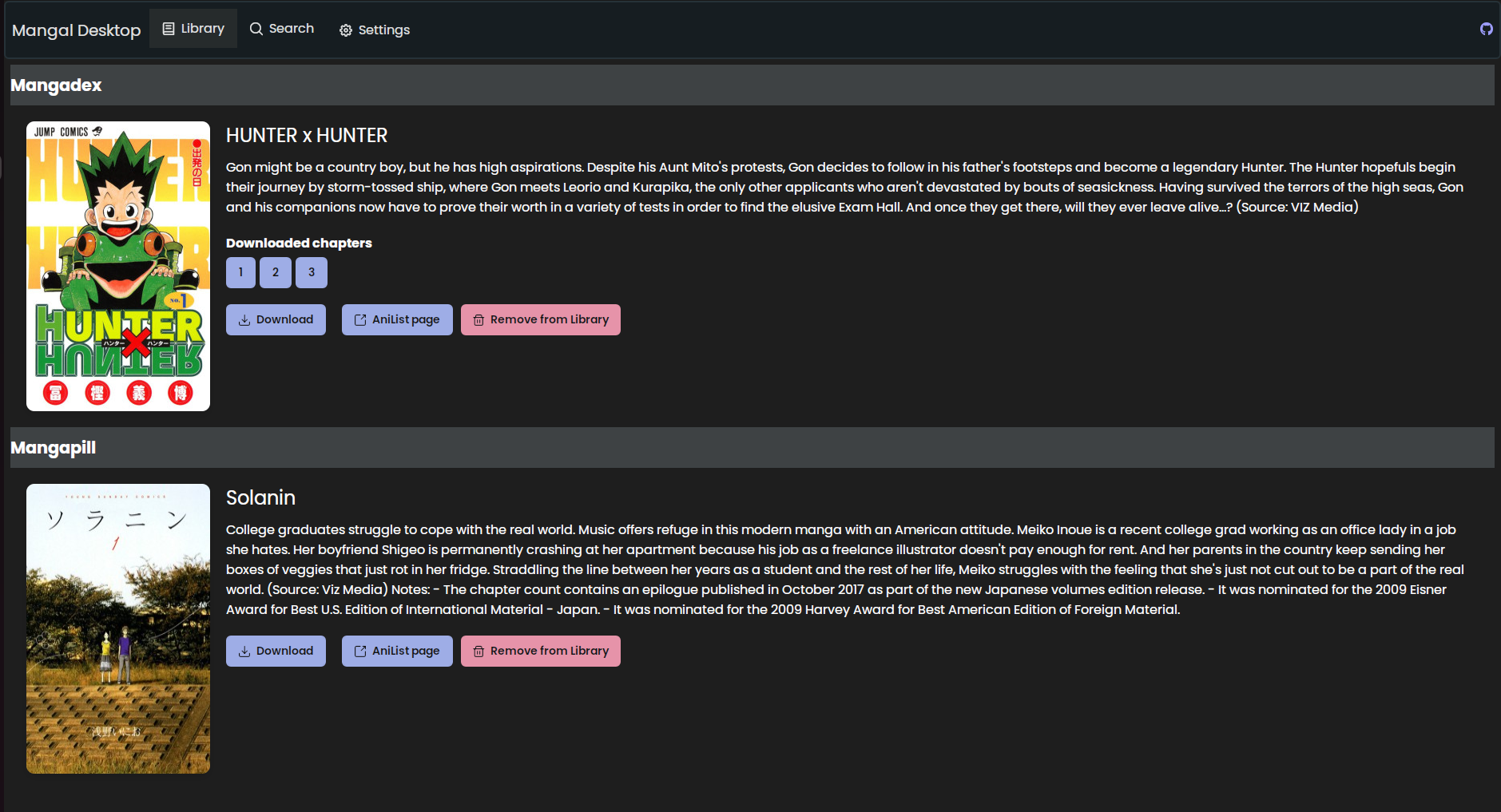Switch to the Library tab

tap(193, 29)
